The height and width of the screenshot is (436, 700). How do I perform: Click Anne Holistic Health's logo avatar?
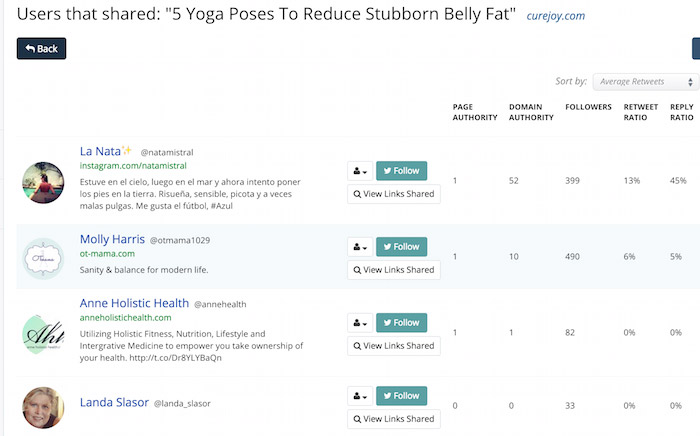pyautogui.click(x=43, y=334)
